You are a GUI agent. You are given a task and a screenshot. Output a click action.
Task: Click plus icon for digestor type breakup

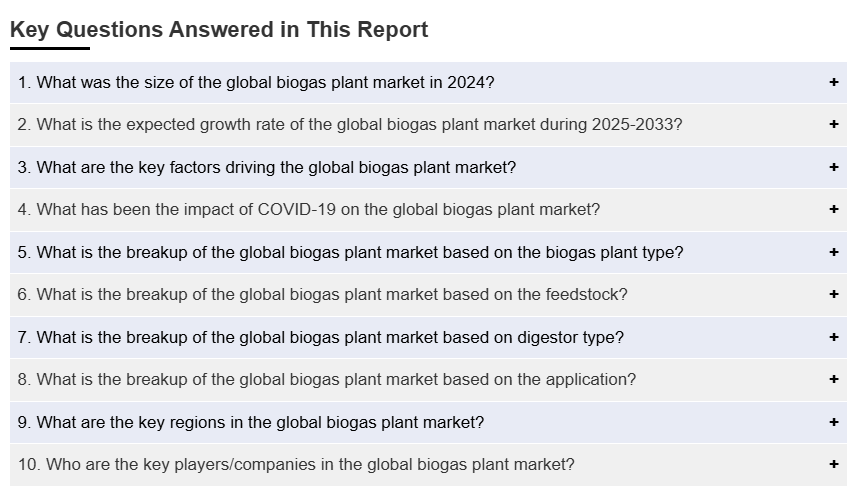pyautogui.click(x=834, y=337)
